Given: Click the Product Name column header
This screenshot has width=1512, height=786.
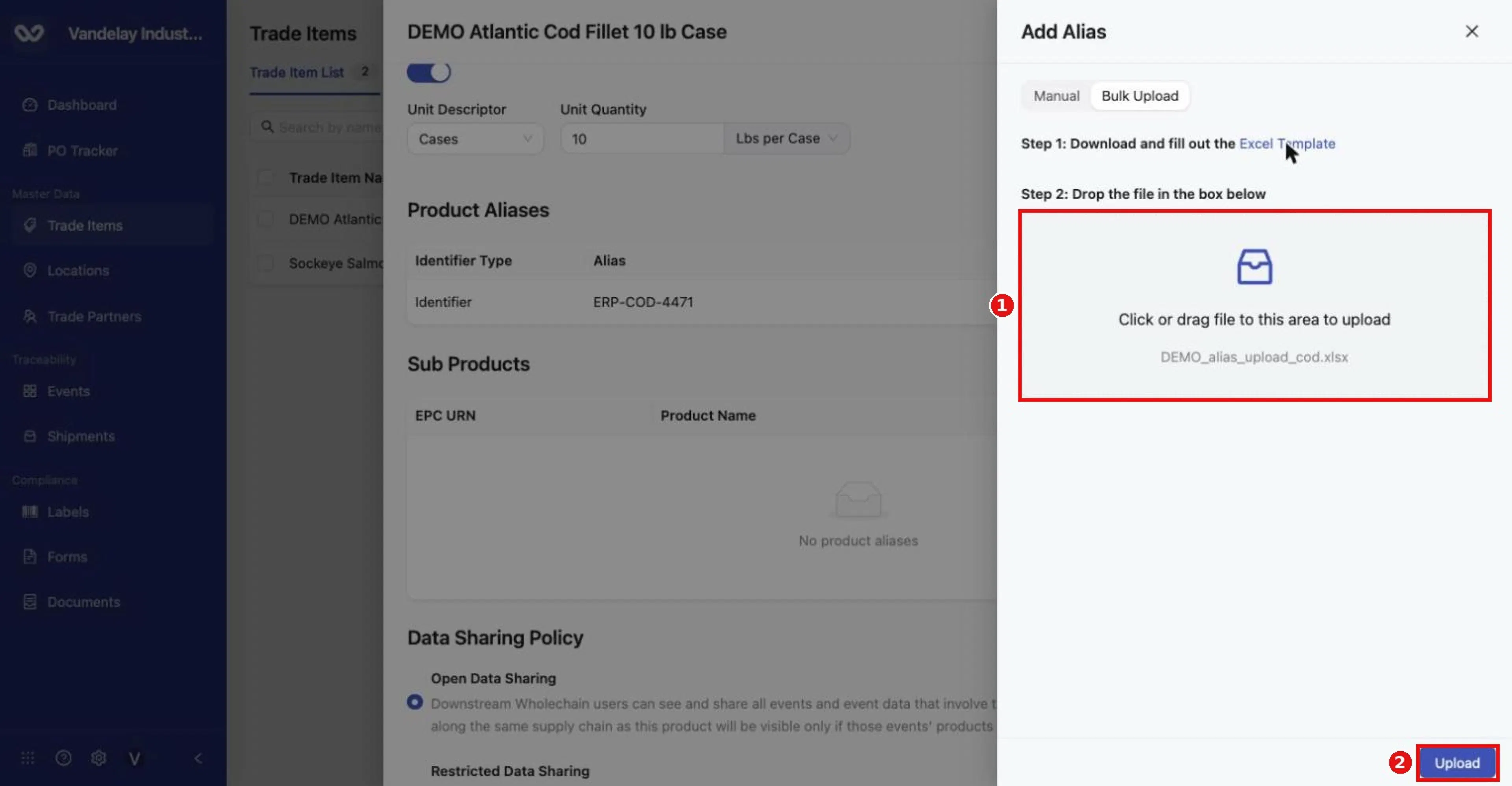Looking at the screenshot, I should pyautogui.click(x=708, y=415).
